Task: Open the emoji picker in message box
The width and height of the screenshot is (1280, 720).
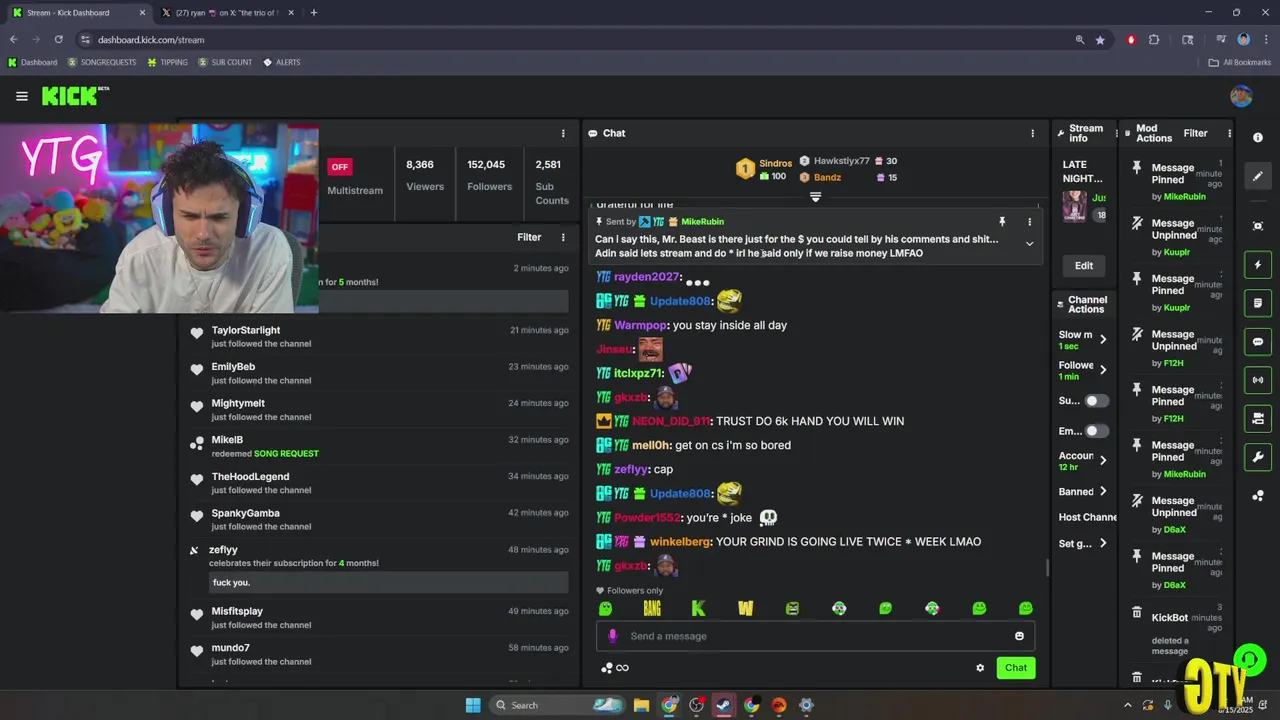Action: click(1019, 636)
